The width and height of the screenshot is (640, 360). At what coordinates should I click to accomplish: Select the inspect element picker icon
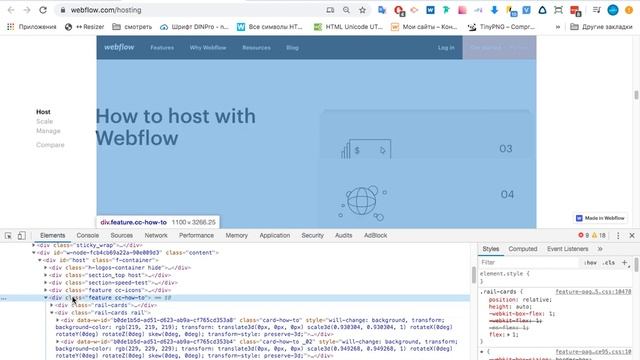point(8,236)
